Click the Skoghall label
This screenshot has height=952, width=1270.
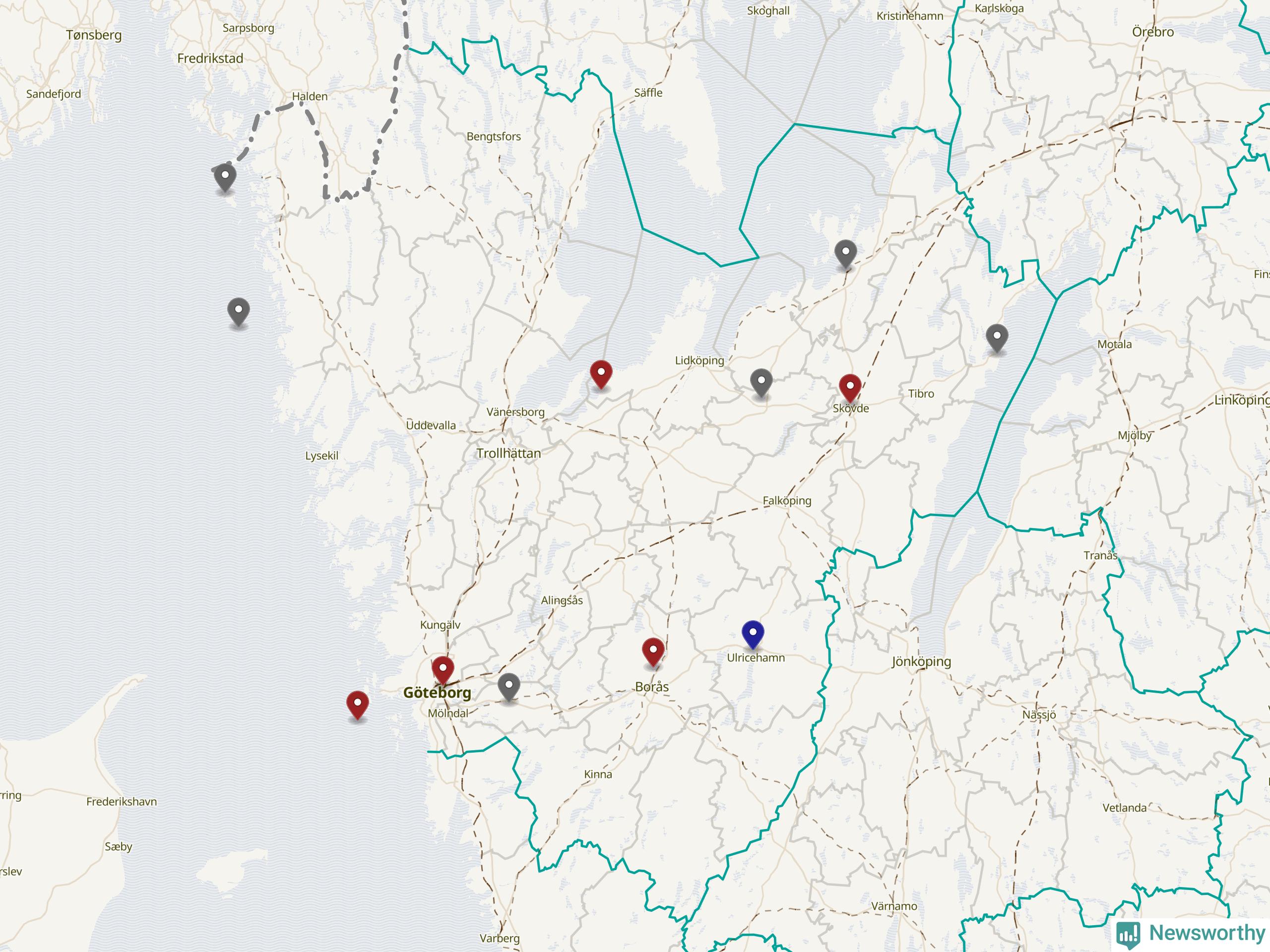(x=768, y=11)
